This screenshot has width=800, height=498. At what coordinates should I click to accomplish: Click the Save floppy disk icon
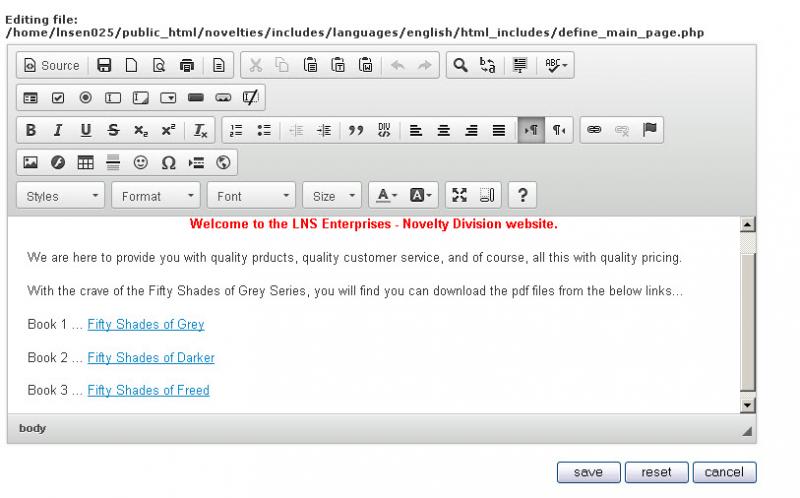(x=104, y=65)
